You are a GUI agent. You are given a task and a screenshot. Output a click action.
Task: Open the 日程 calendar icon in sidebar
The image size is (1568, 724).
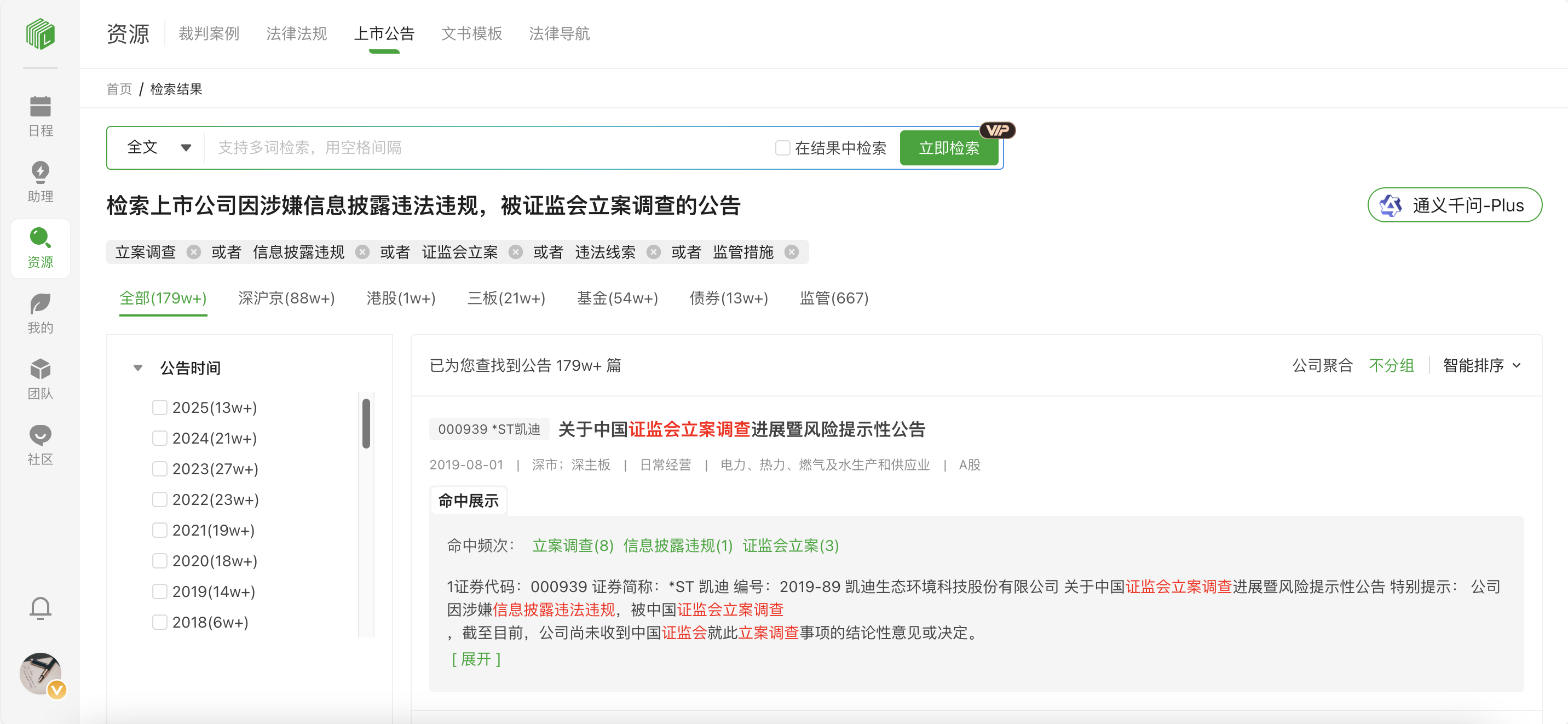(40, 116)
